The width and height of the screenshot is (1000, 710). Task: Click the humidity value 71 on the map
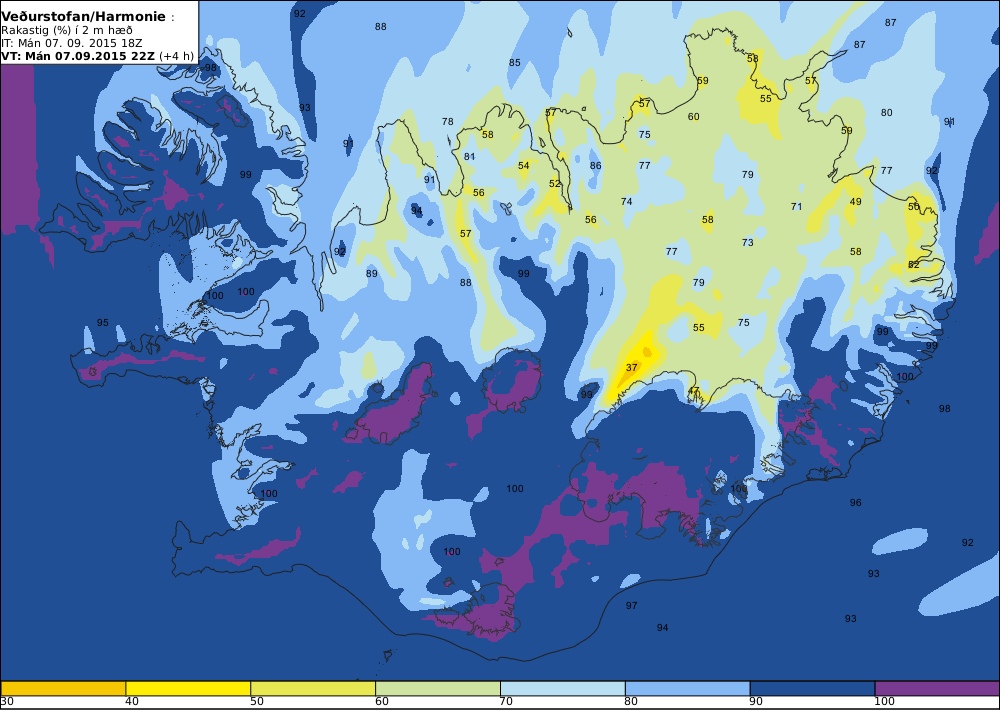pos(796,207)
